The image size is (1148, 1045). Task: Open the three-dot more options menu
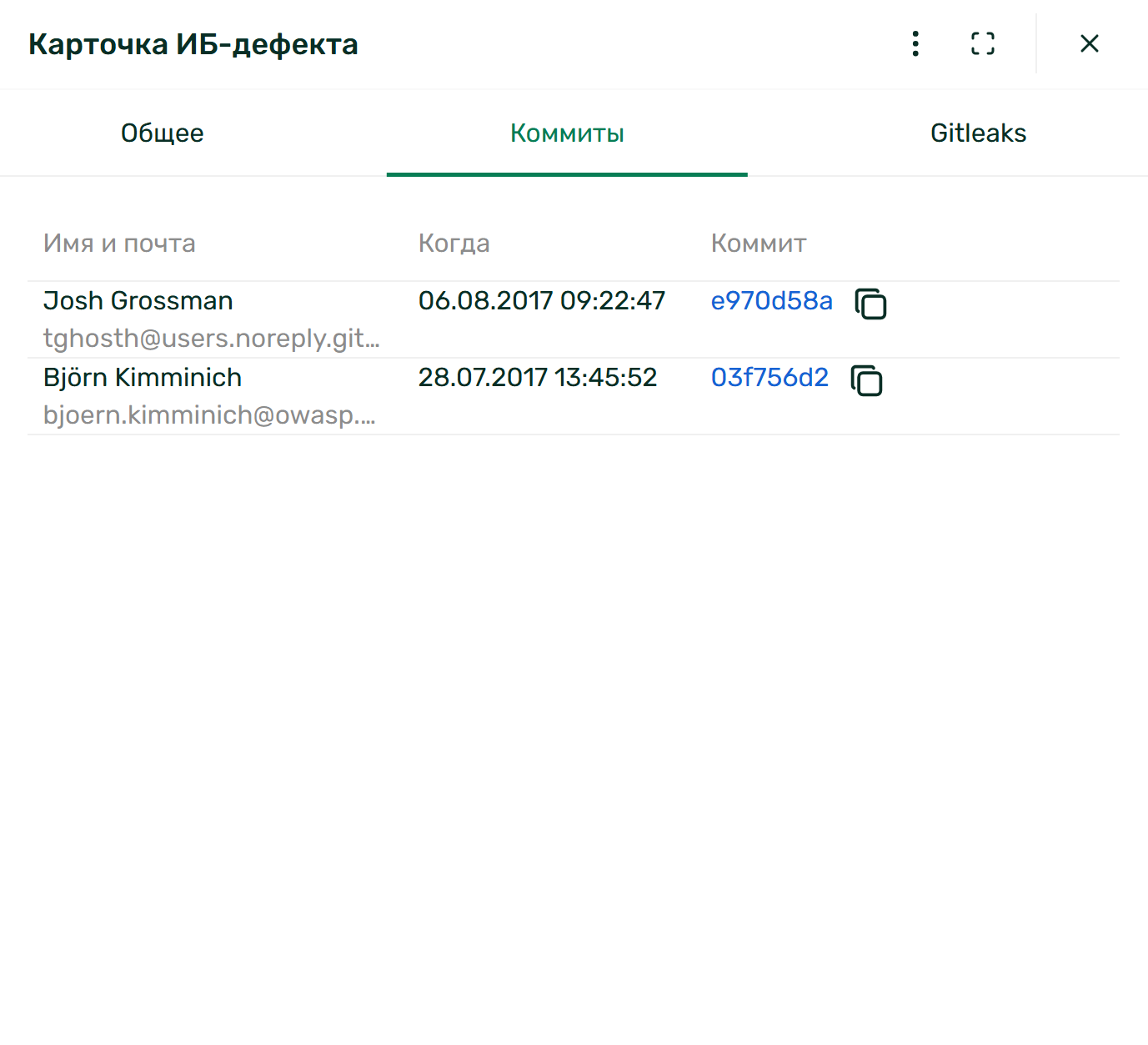[915, 43]
